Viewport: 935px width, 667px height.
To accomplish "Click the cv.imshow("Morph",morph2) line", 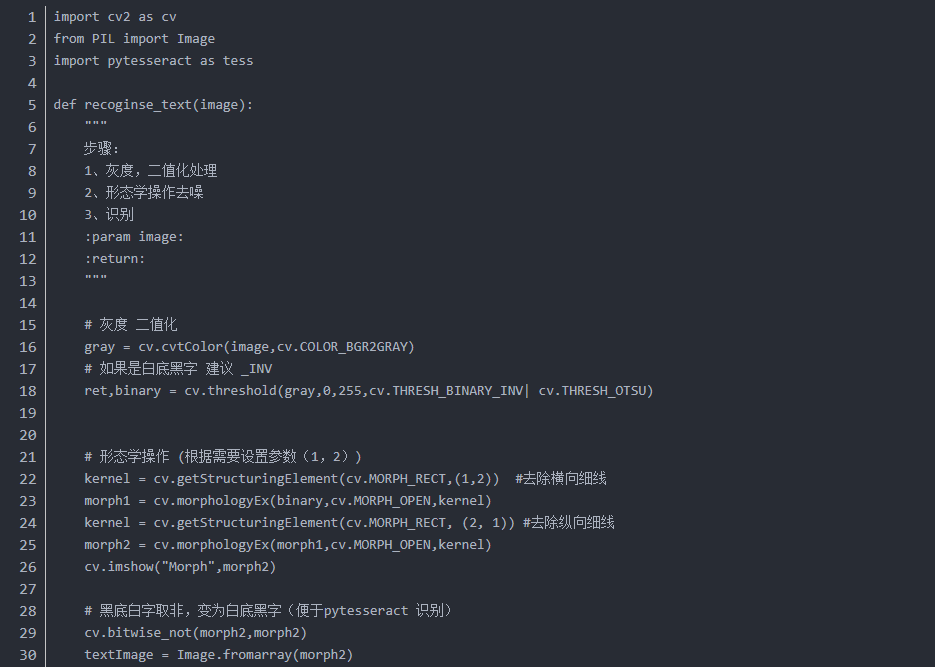I will pos(180,567).
